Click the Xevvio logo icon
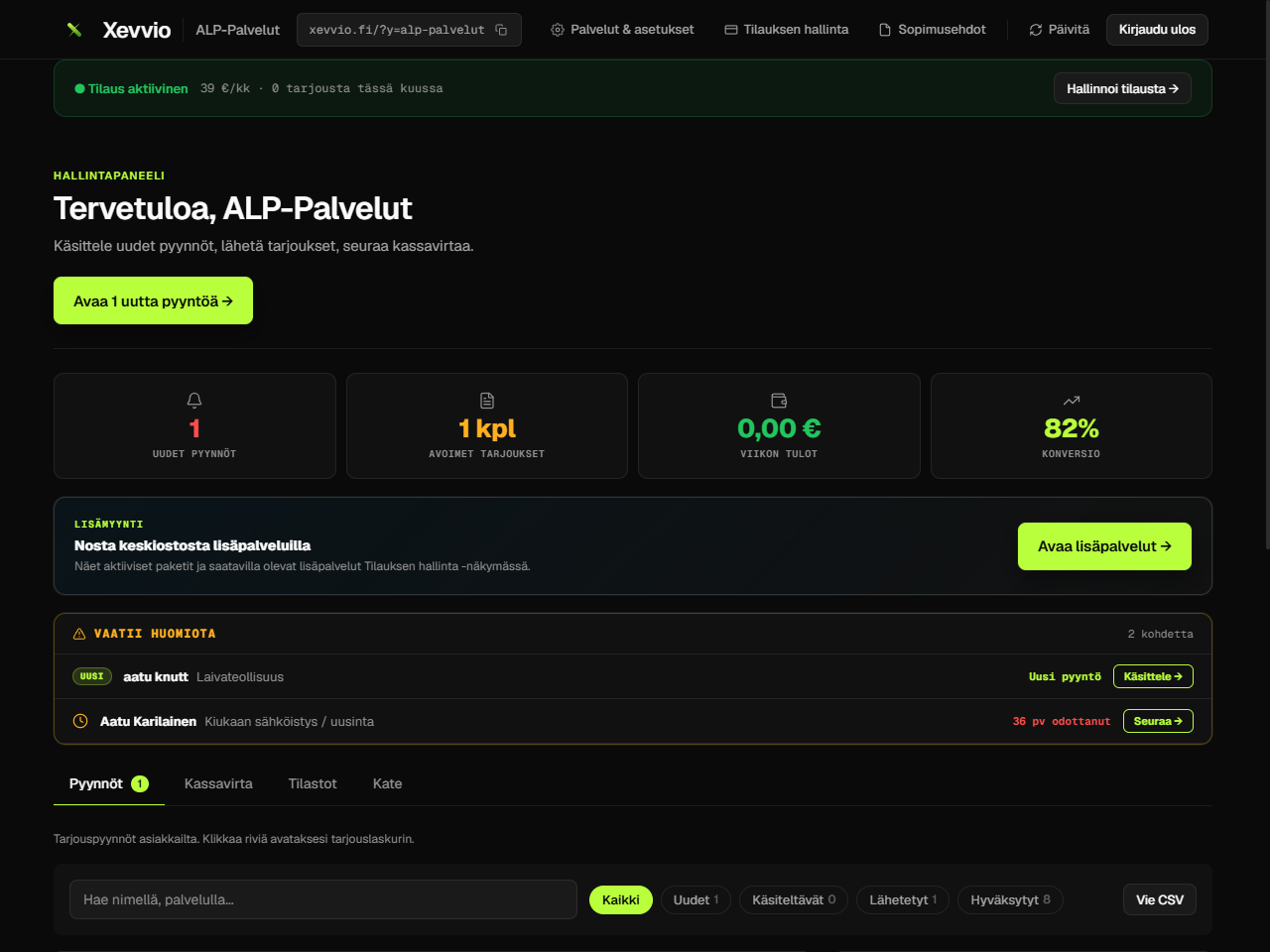Screen dimensions: 1270x952 (74, 30)
